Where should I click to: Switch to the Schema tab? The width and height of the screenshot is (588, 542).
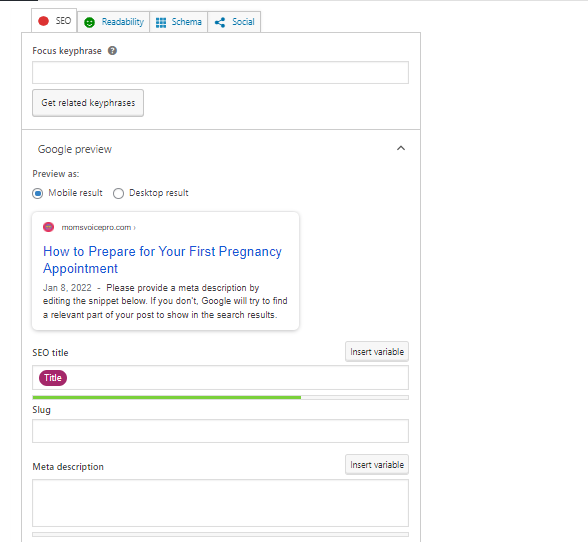[x=178, y=22]
